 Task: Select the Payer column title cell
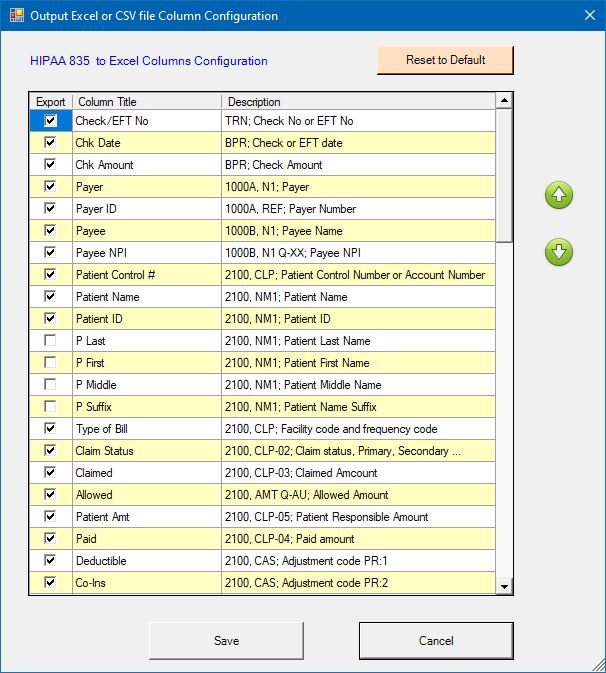click(147, 187)
